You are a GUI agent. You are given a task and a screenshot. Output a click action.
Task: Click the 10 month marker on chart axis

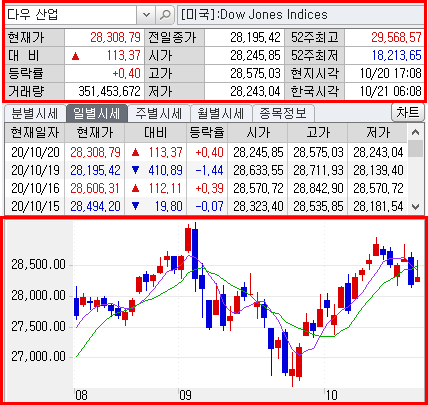click(x=331, y=396)
